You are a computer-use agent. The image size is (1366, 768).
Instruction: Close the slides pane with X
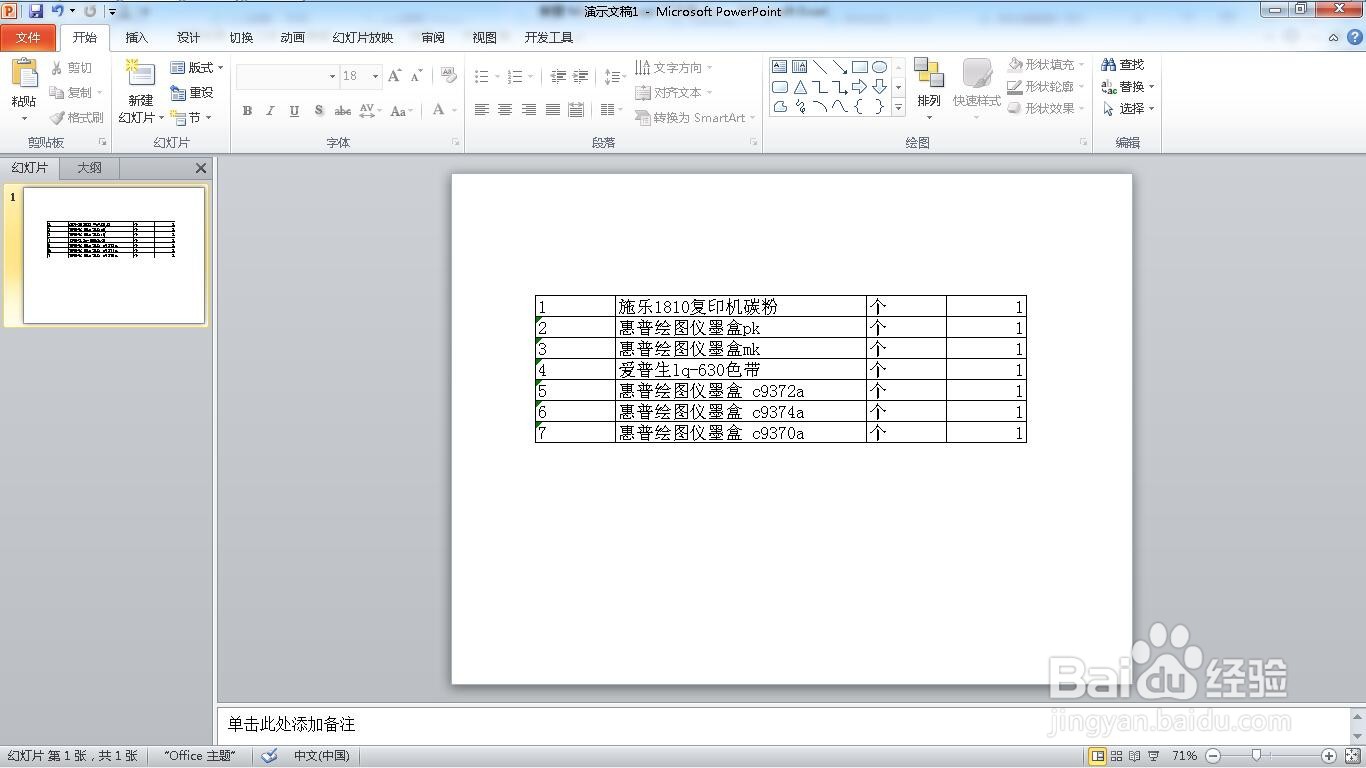point(201,168)
